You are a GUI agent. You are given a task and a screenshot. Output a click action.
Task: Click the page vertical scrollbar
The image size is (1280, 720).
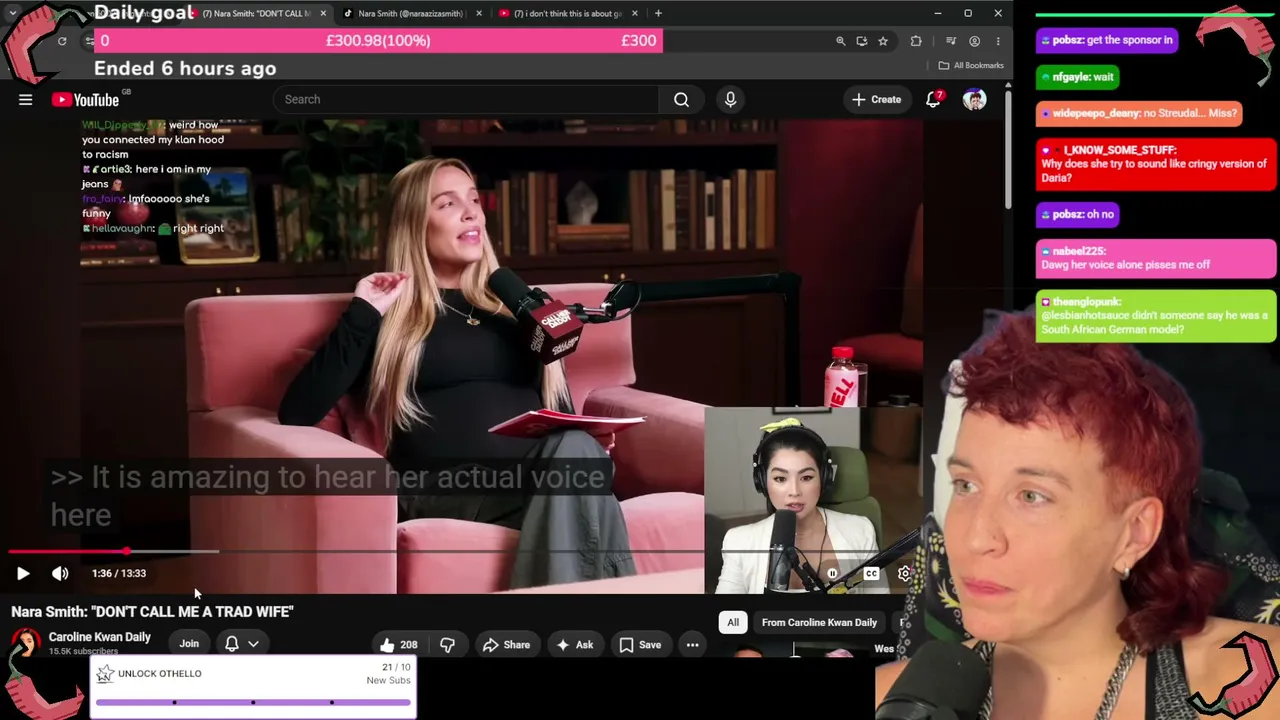[x=1008, y=150]
